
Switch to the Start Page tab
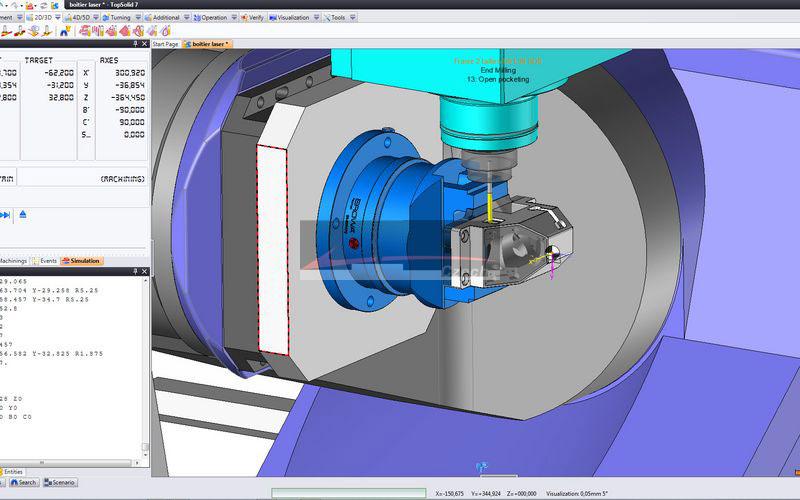tap(165, 44)
